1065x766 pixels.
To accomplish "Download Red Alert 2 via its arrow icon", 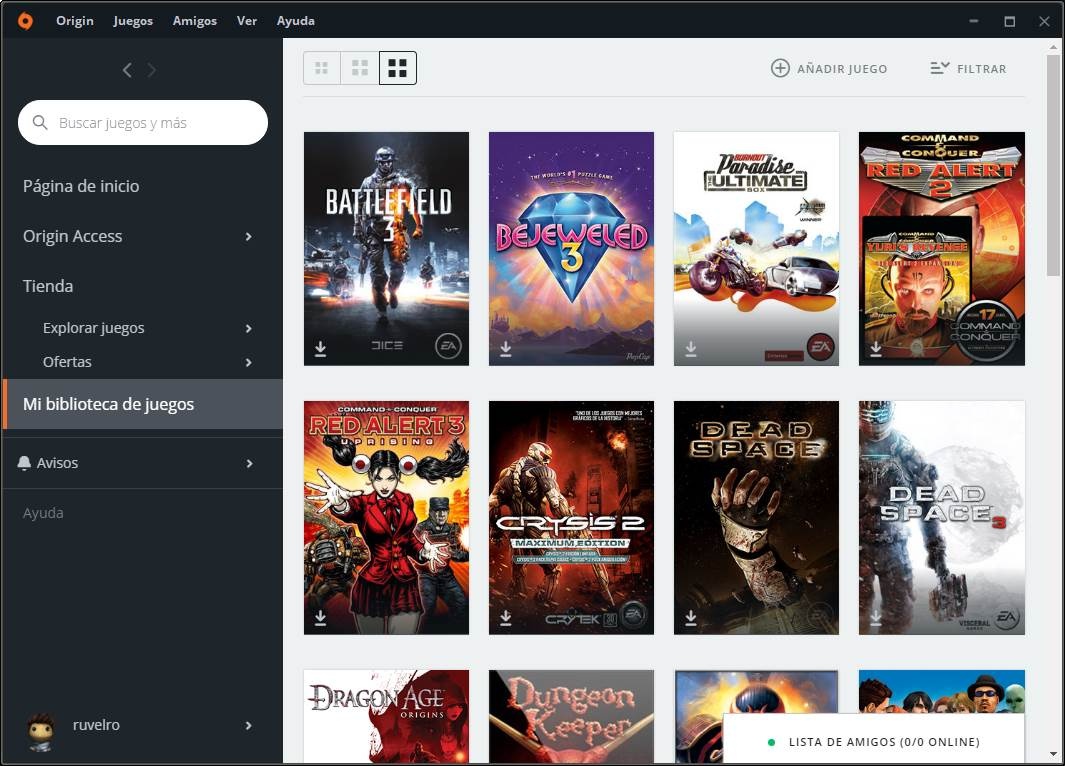I will click(876, 349).
